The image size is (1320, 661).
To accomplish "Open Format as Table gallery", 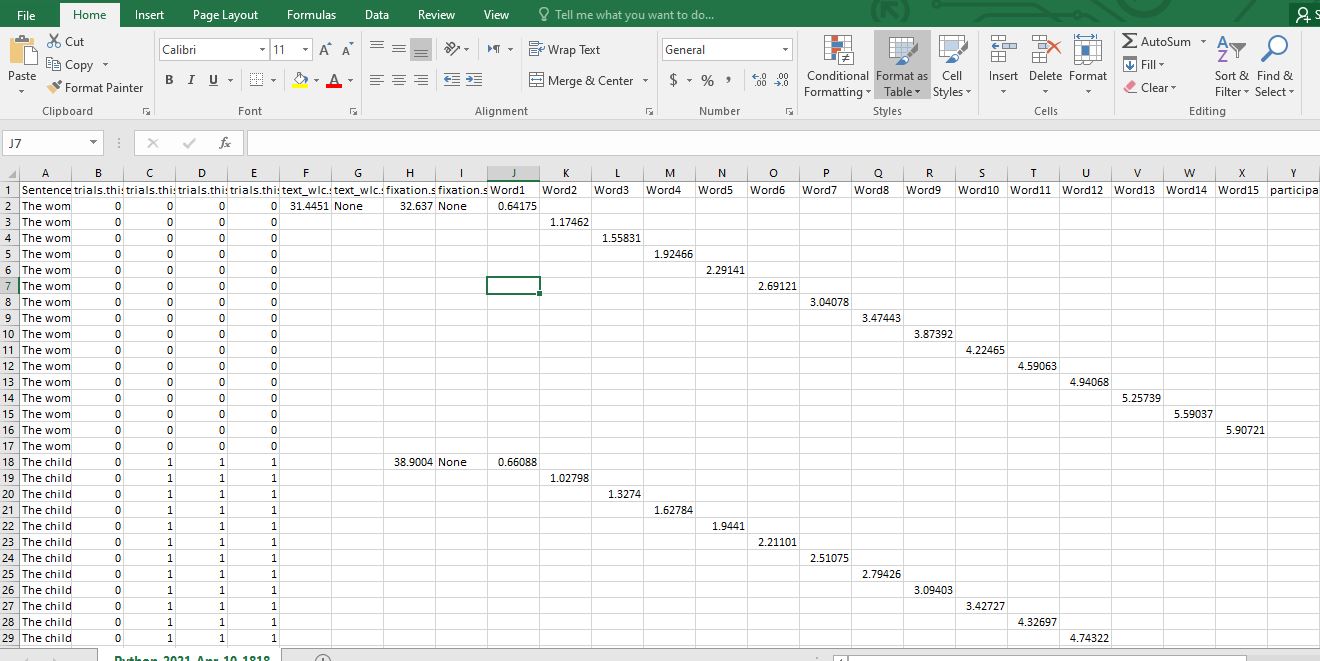I will coord(902,65).
